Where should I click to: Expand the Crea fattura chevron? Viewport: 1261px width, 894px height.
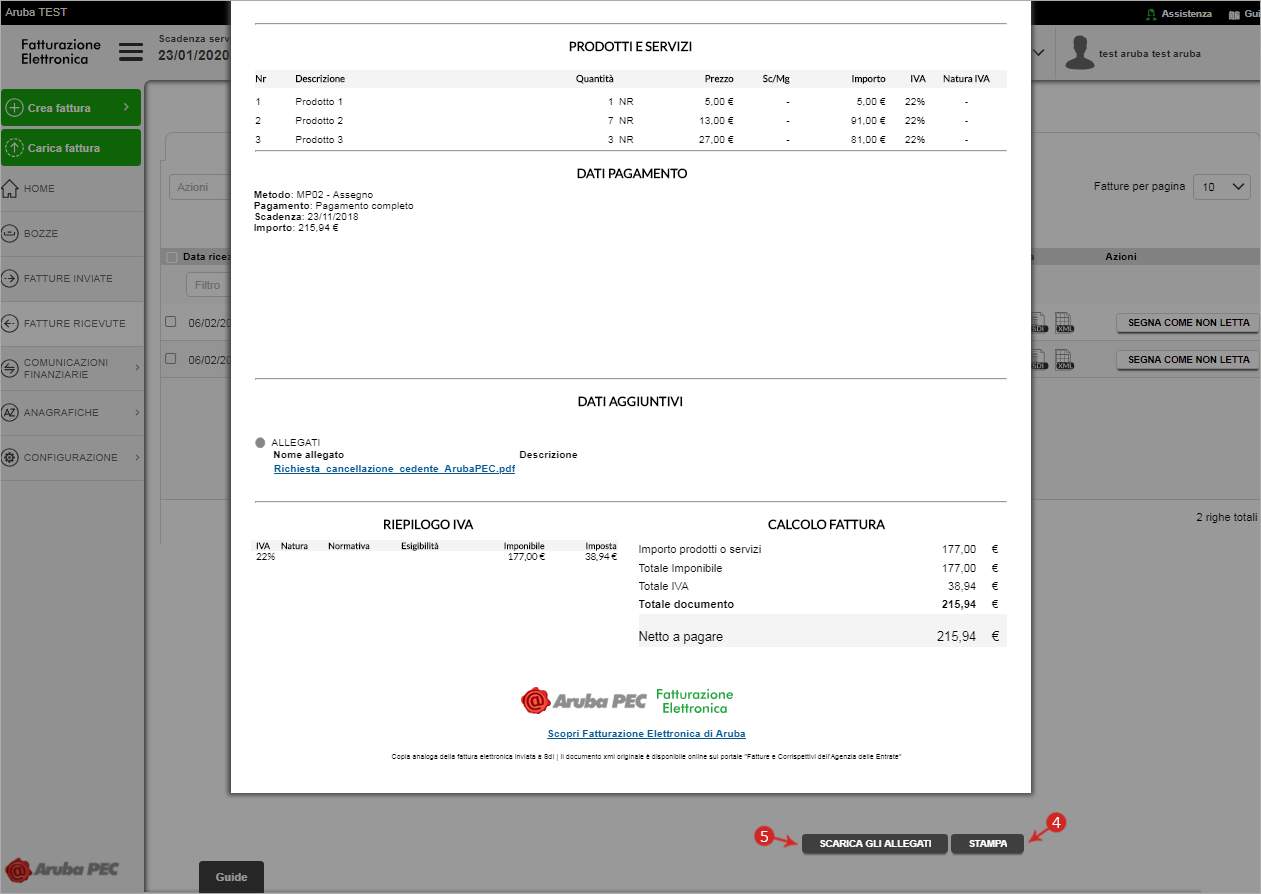pyautogui.click(x=126, y=106)
